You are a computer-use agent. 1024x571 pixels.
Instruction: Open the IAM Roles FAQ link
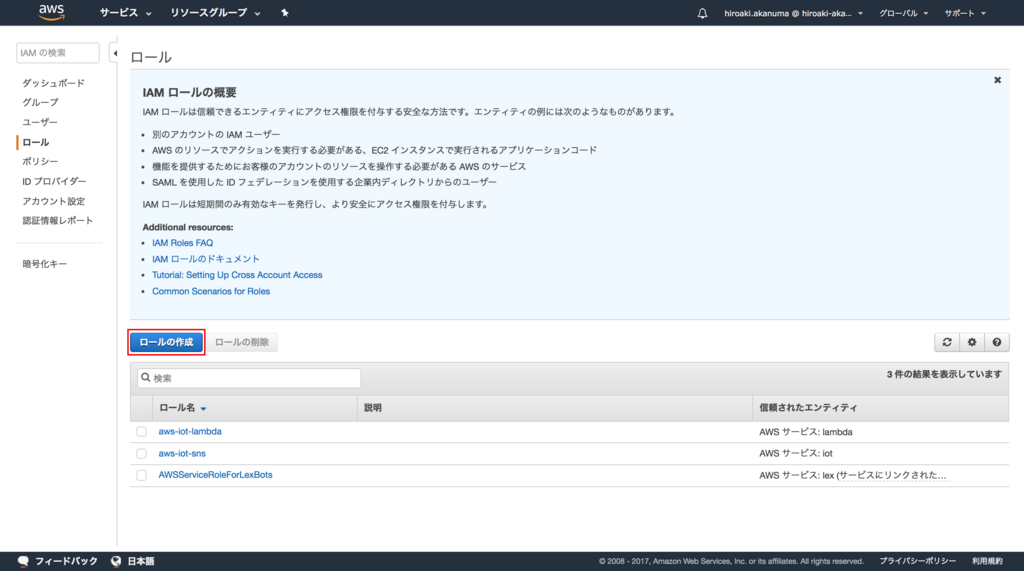click(x=183, y=243)
